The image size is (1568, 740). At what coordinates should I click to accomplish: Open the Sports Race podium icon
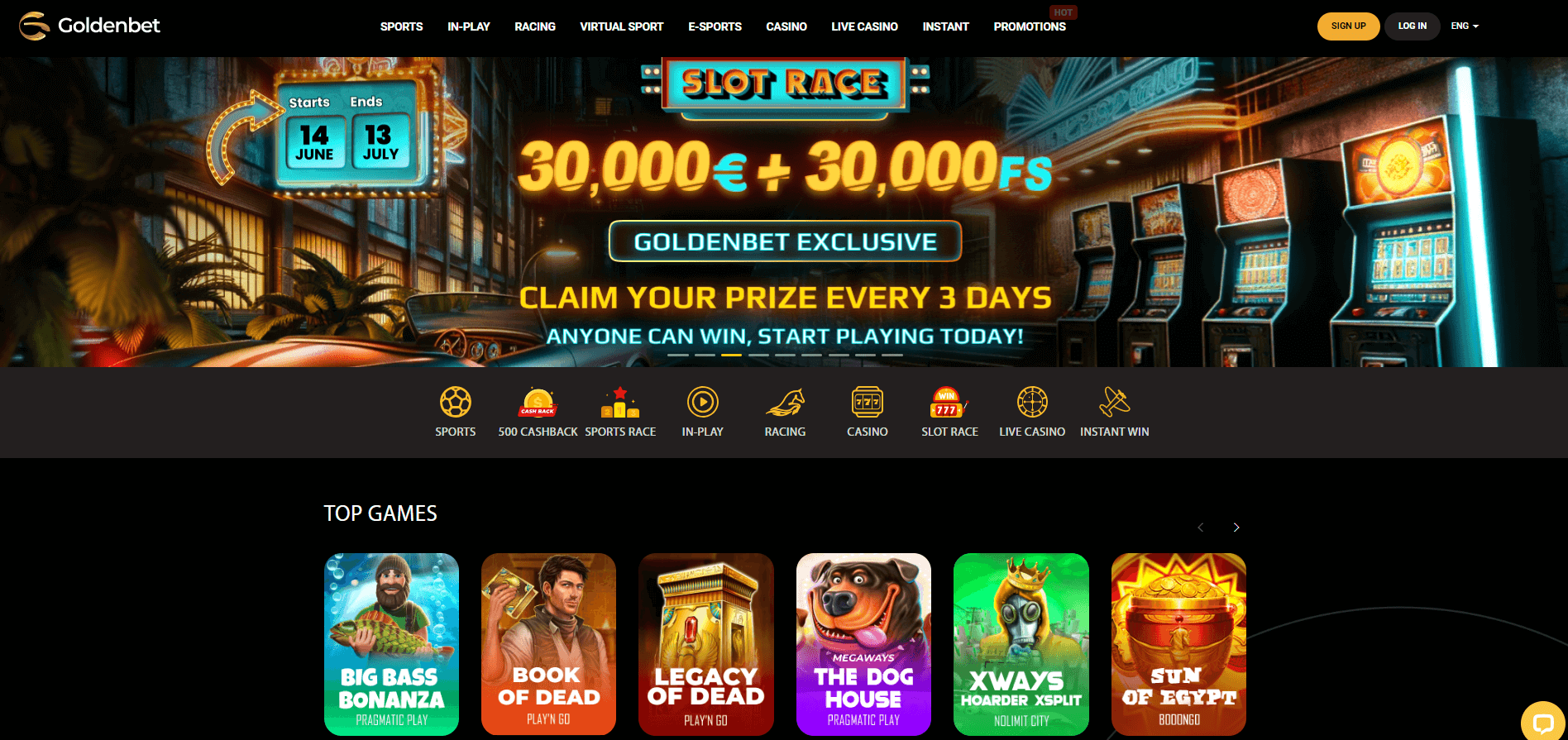tap(620, 403)
